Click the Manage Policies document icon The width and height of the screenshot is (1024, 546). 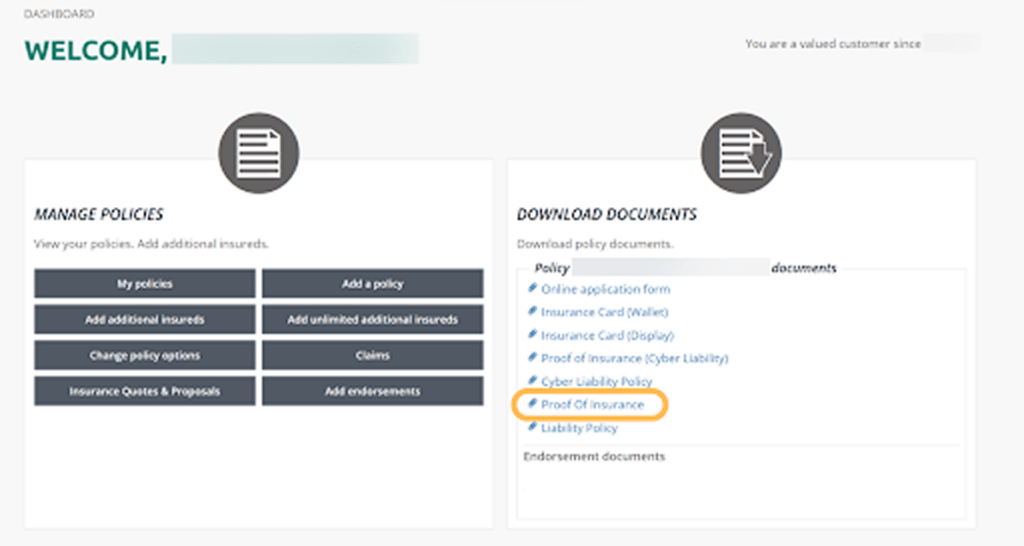(258, 153)
